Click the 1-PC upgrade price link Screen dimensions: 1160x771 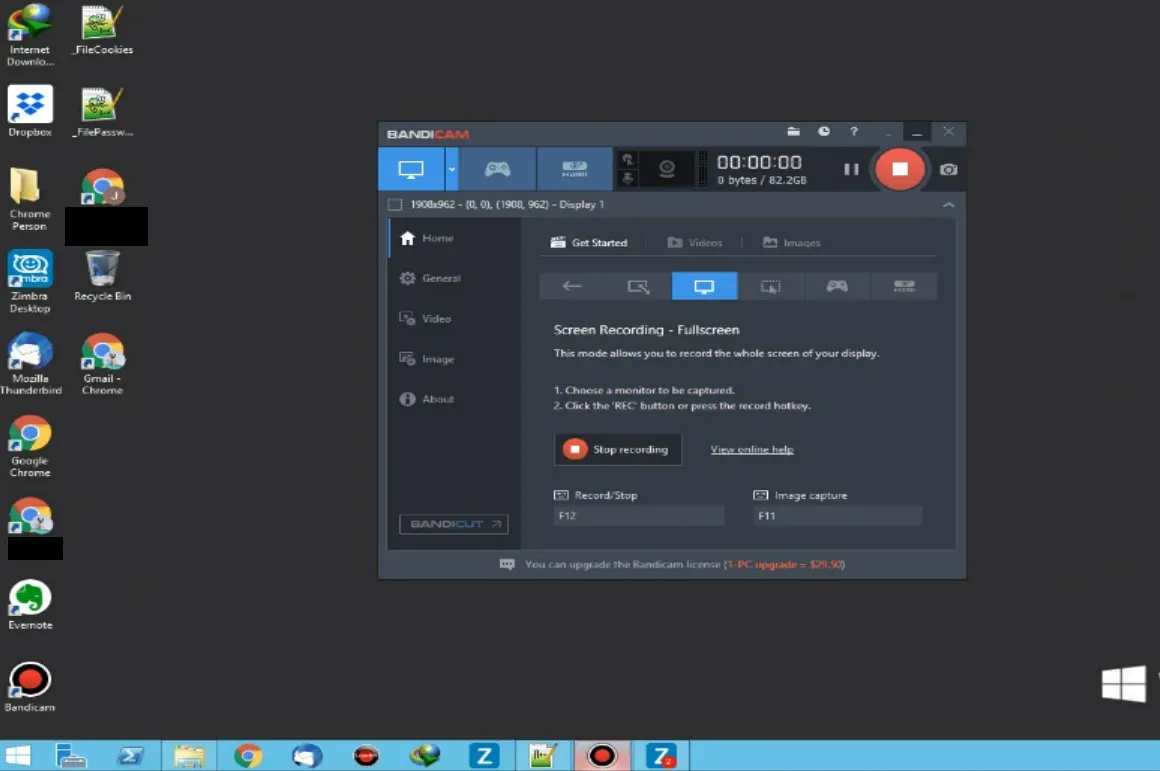[784, 565]
